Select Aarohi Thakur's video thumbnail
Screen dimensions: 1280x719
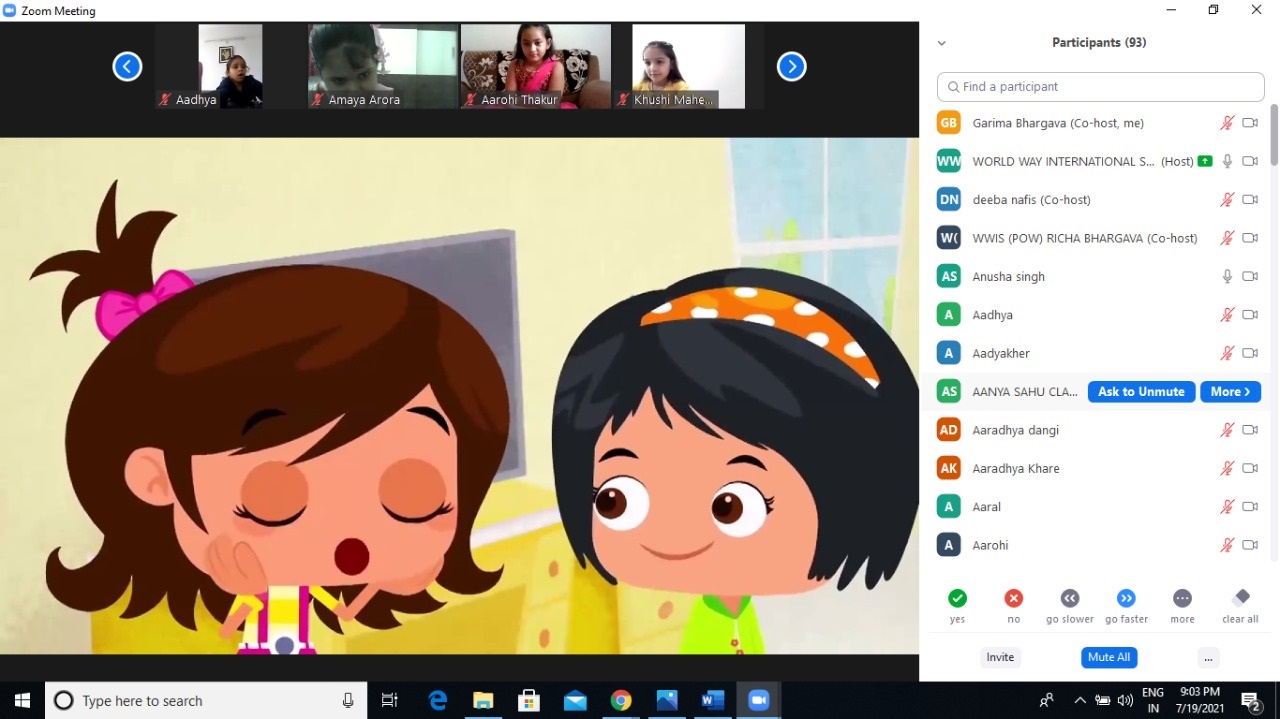pos(535,66)
